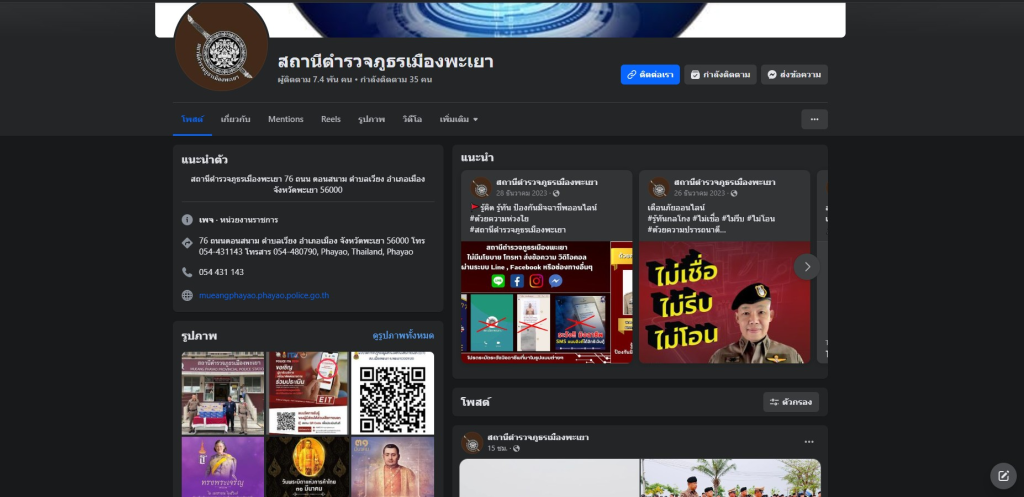The height and width of the screenshot is (497, 1024).
Task: Click the page profile picture logo
Action: point(221,45)
